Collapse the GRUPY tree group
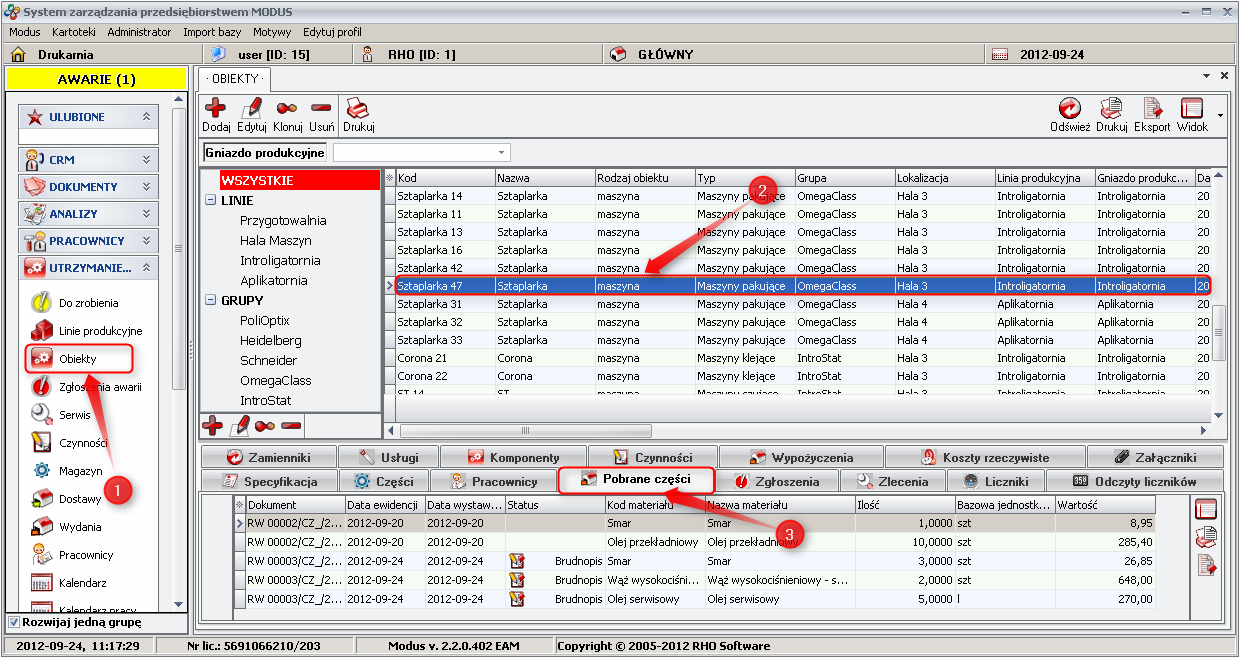Viewport: 1240px width, 658px height. tap(210, 300)
